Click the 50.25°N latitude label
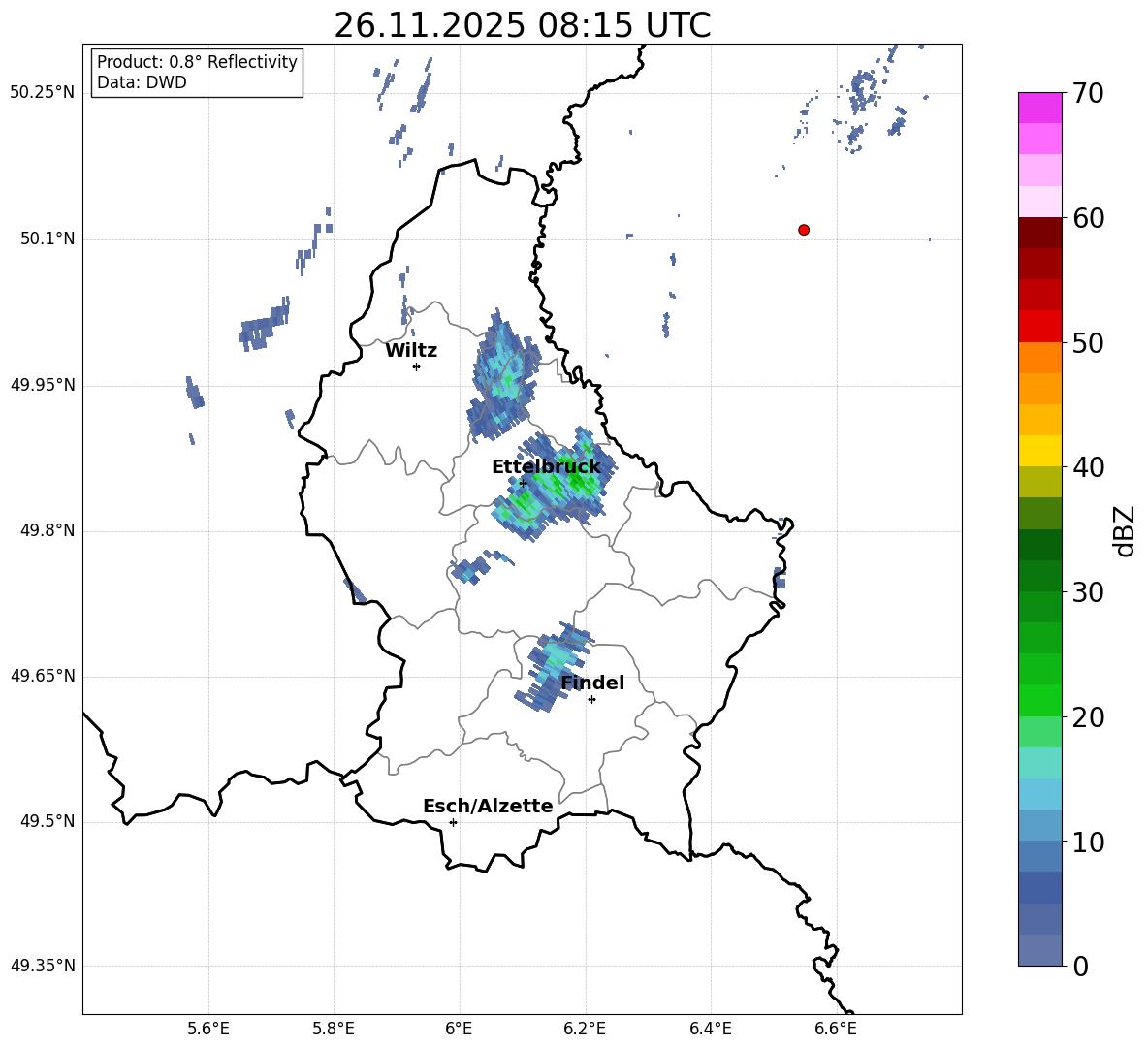 (x=43, y=93)
